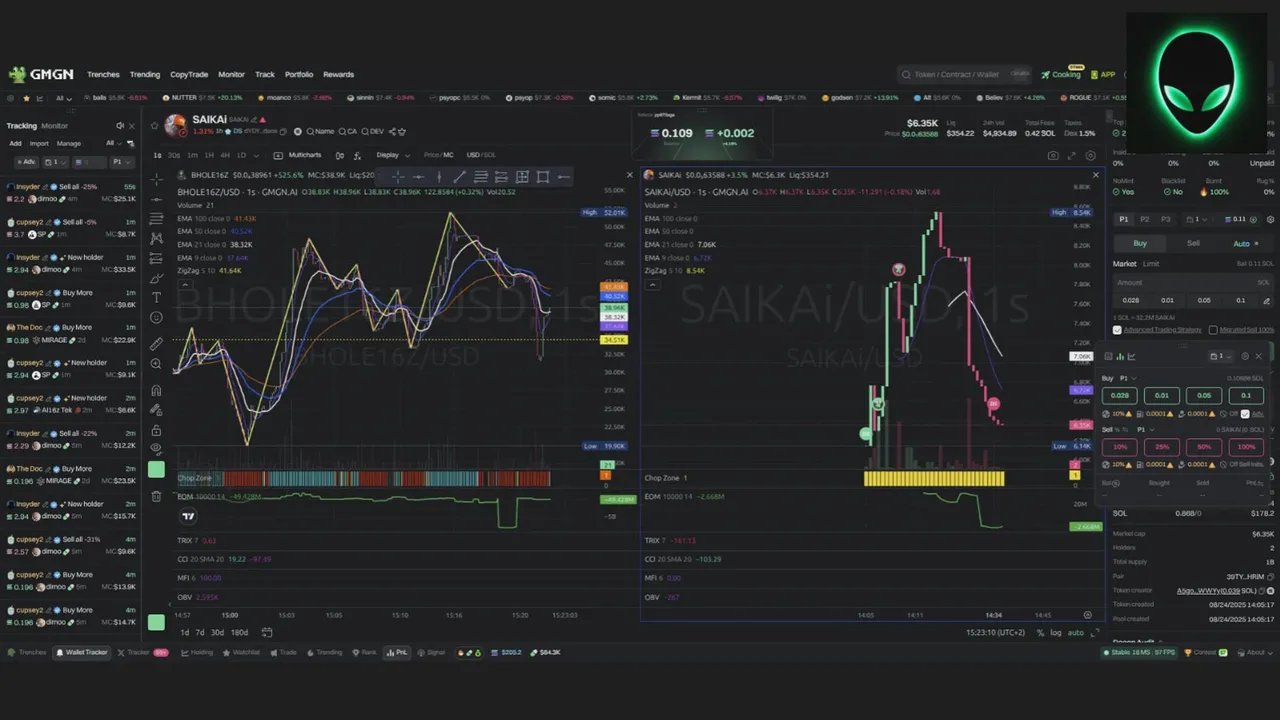Search by DEV next to SAIKAI header
The image size is (1280, 720).
point(373,131)
